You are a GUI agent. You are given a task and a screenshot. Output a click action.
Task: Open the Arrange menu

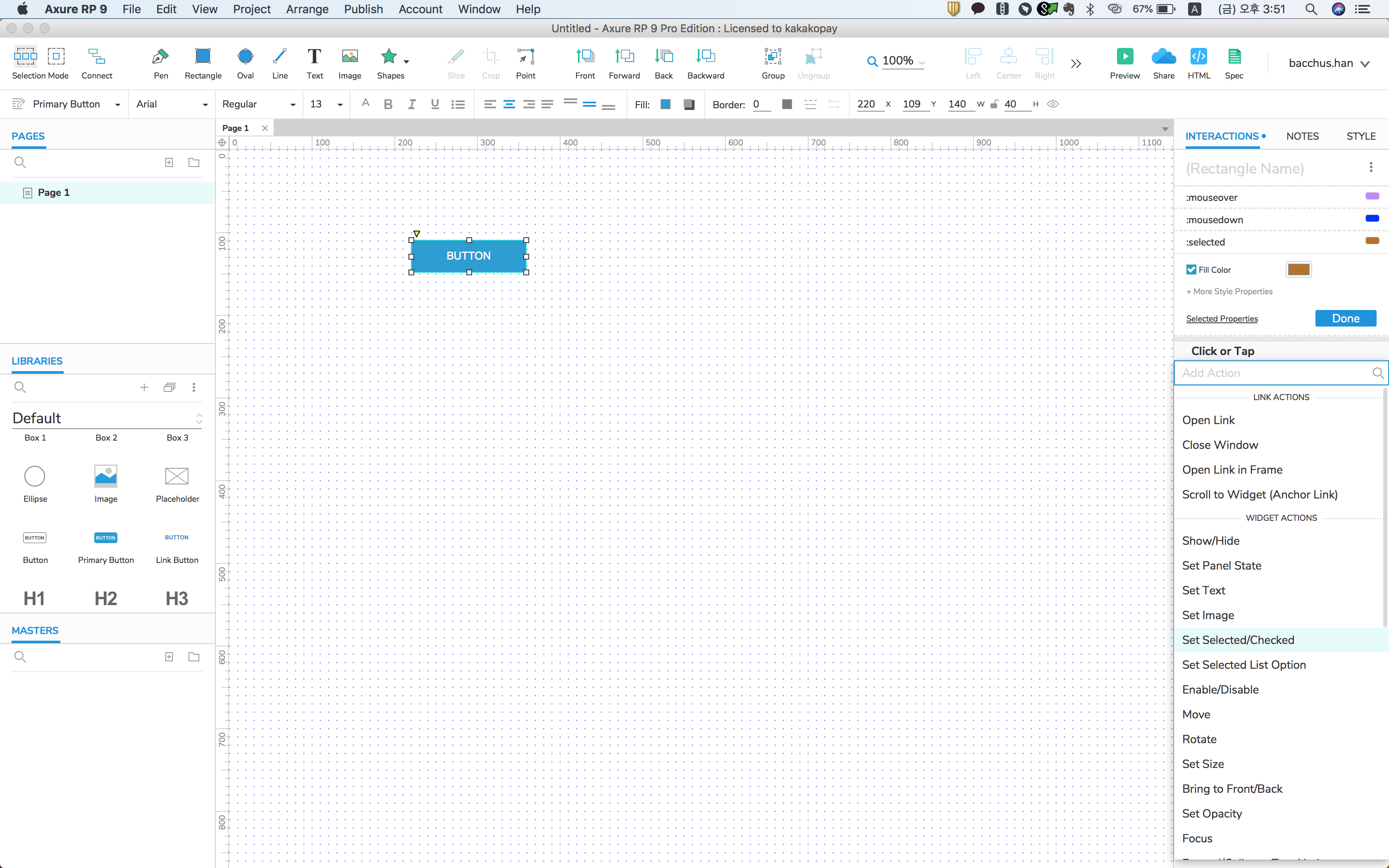click(307, 9)
